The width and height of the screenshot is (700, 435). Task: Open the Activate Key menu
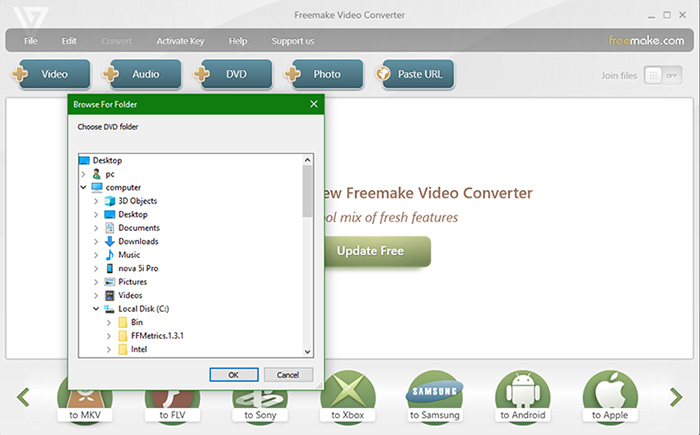pyautogui.click(x=180, y=41)
